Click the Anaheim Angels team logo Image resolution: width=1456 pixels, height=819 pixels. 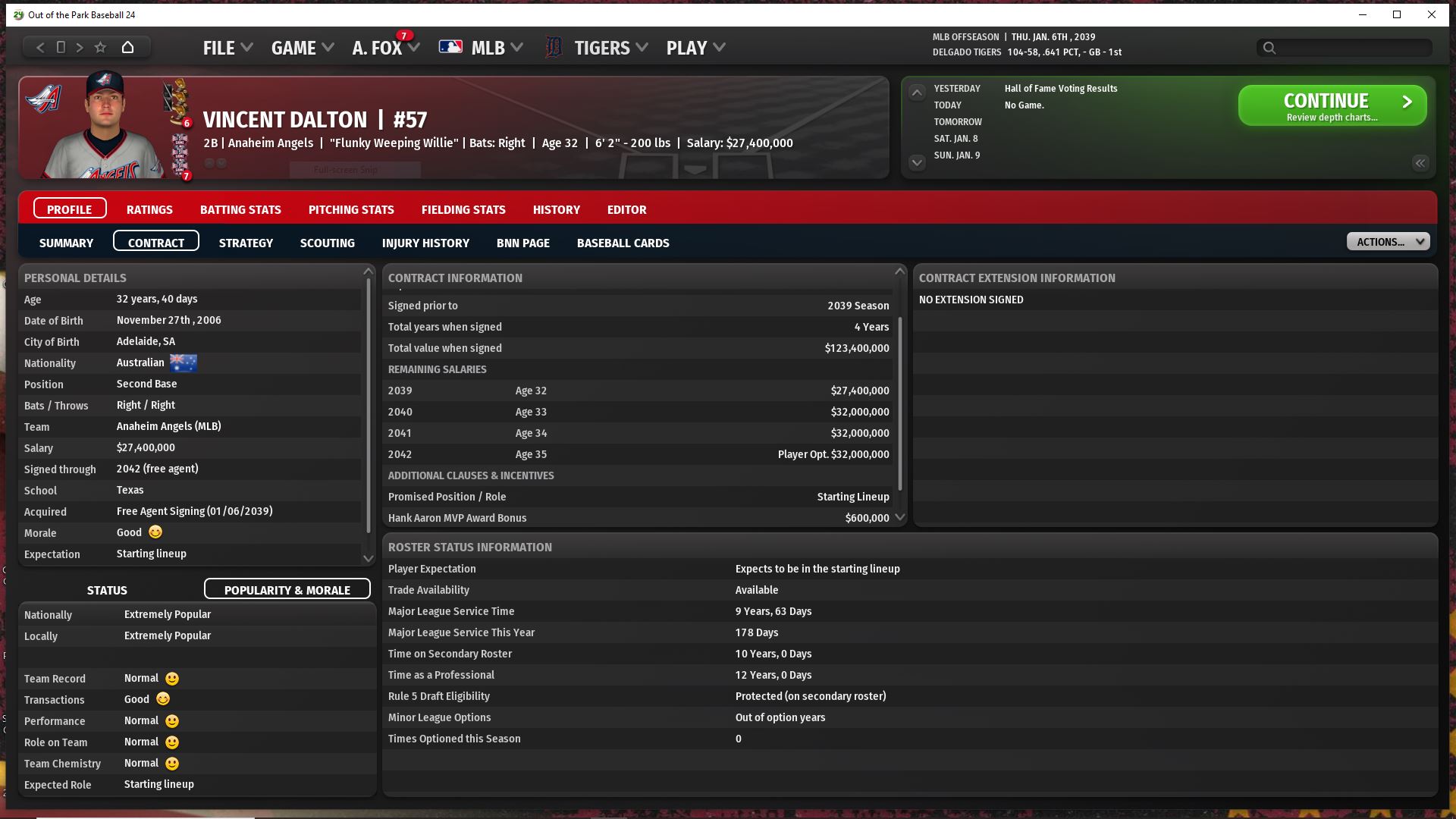(x=43, y=99)
